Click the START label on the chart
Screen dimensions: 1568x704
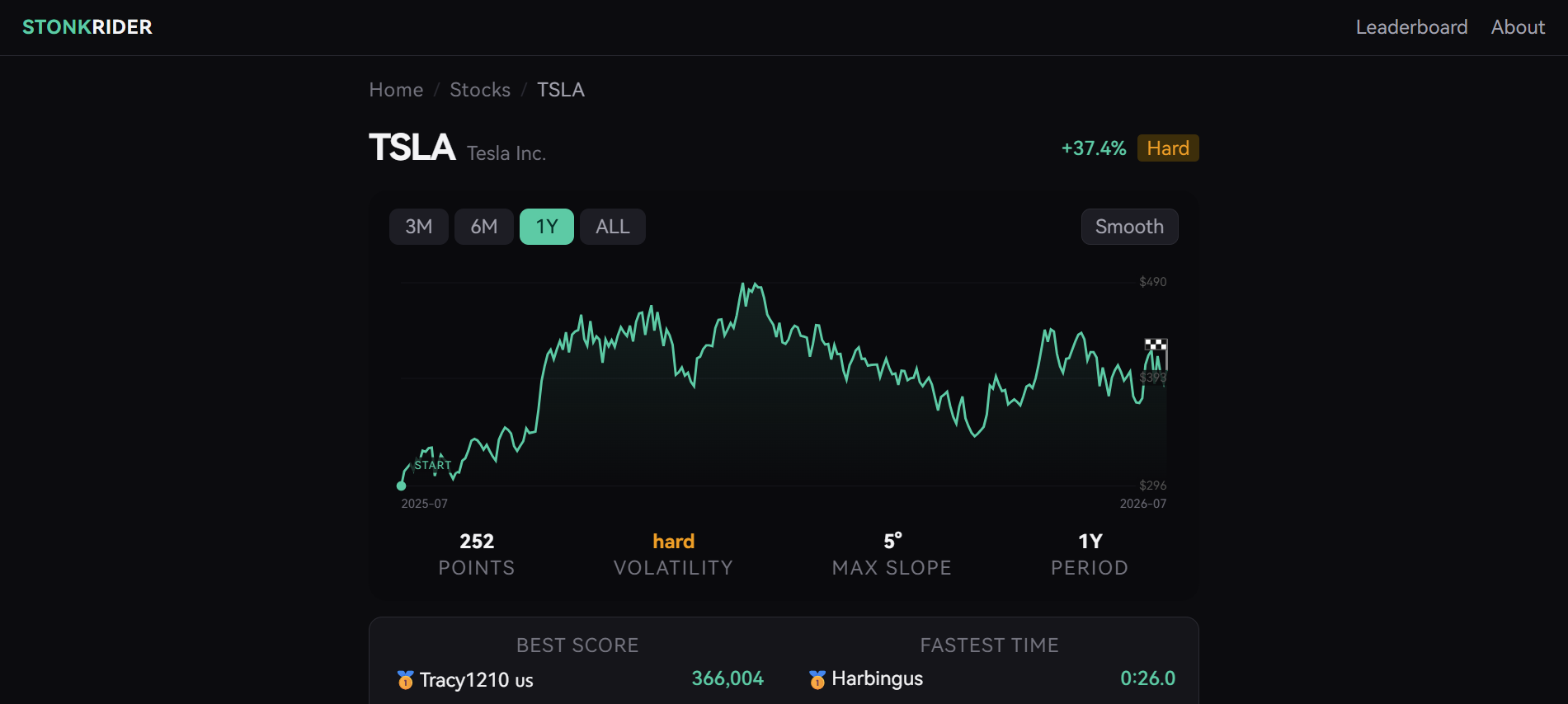433,466
